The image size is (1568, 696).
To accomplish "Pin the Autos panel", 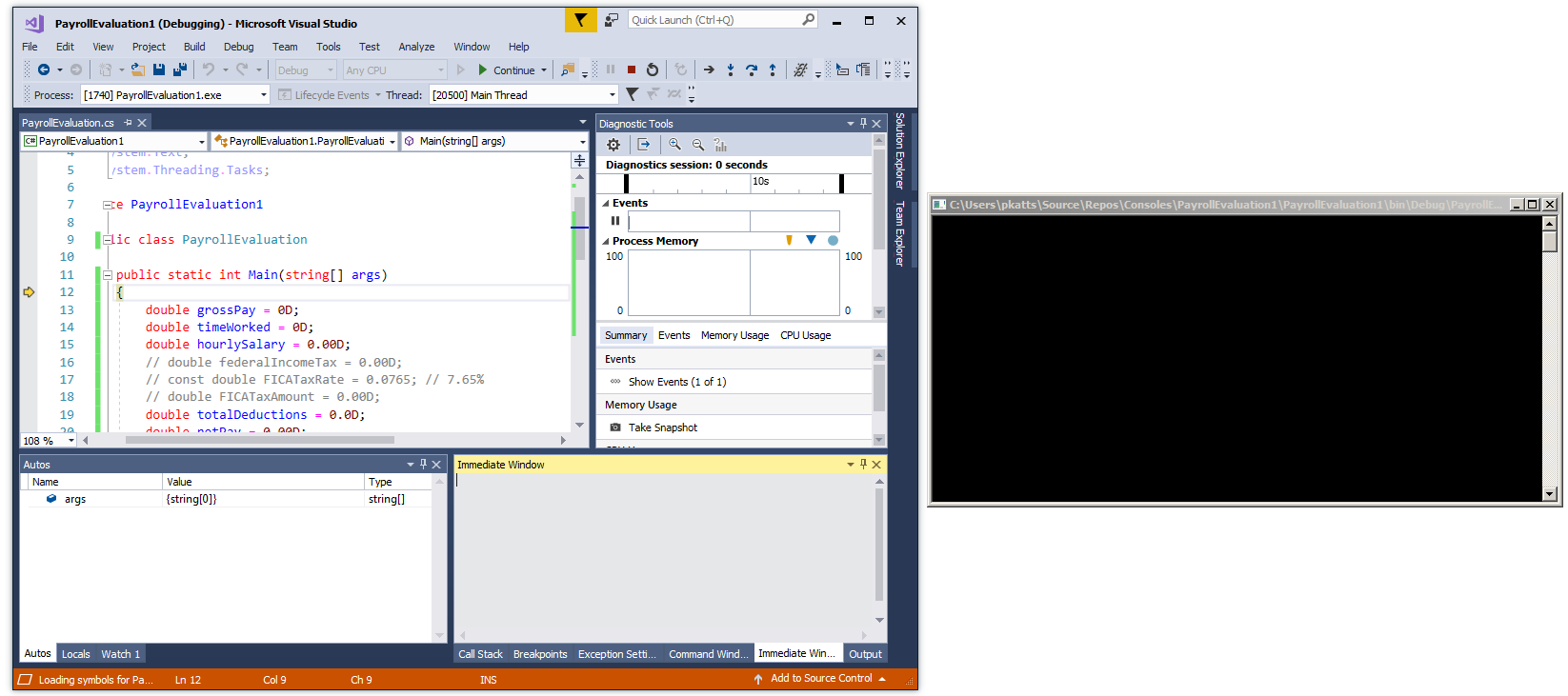I will point(424,465).
